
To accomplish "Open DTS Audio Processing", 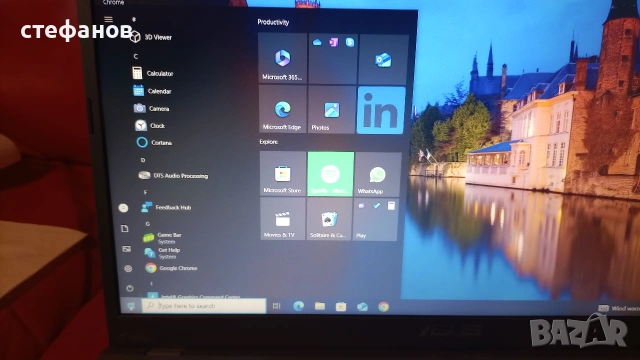I will pos(173,176).
